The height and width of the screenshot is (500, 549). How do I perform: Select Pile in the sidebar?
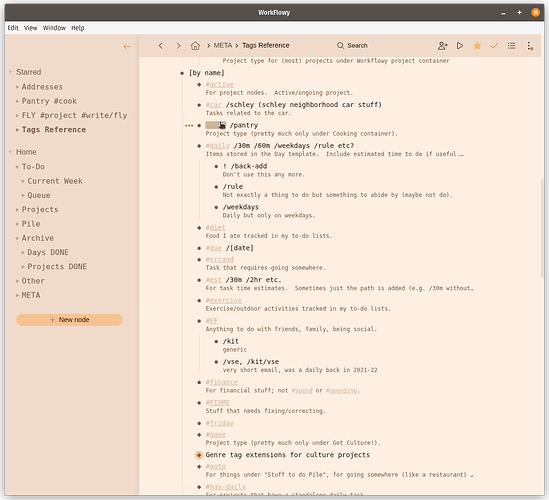click(31, 224)
